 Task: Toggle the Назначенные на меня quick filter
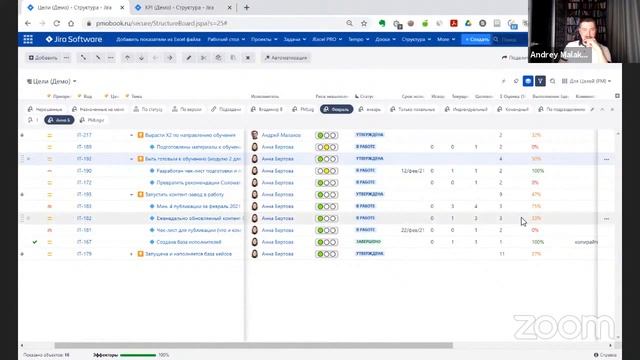click(98, 109)
